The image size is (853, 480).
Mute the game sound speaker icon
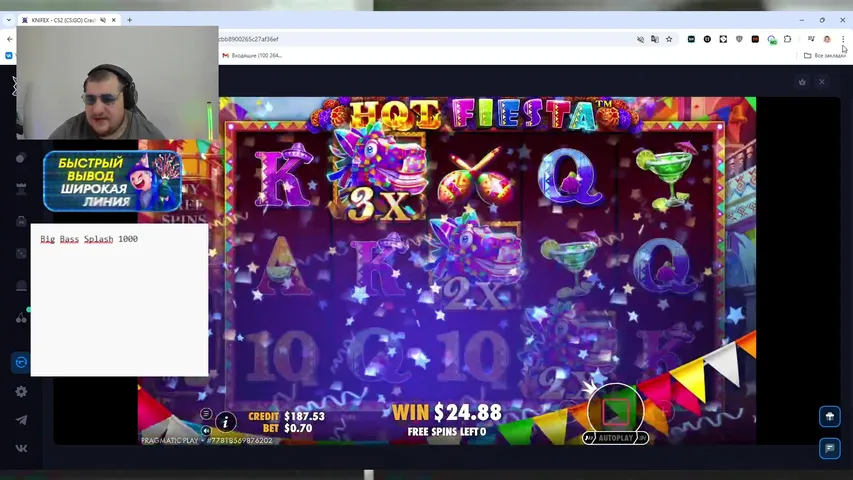pyautogui.click(x=206, y=430)
